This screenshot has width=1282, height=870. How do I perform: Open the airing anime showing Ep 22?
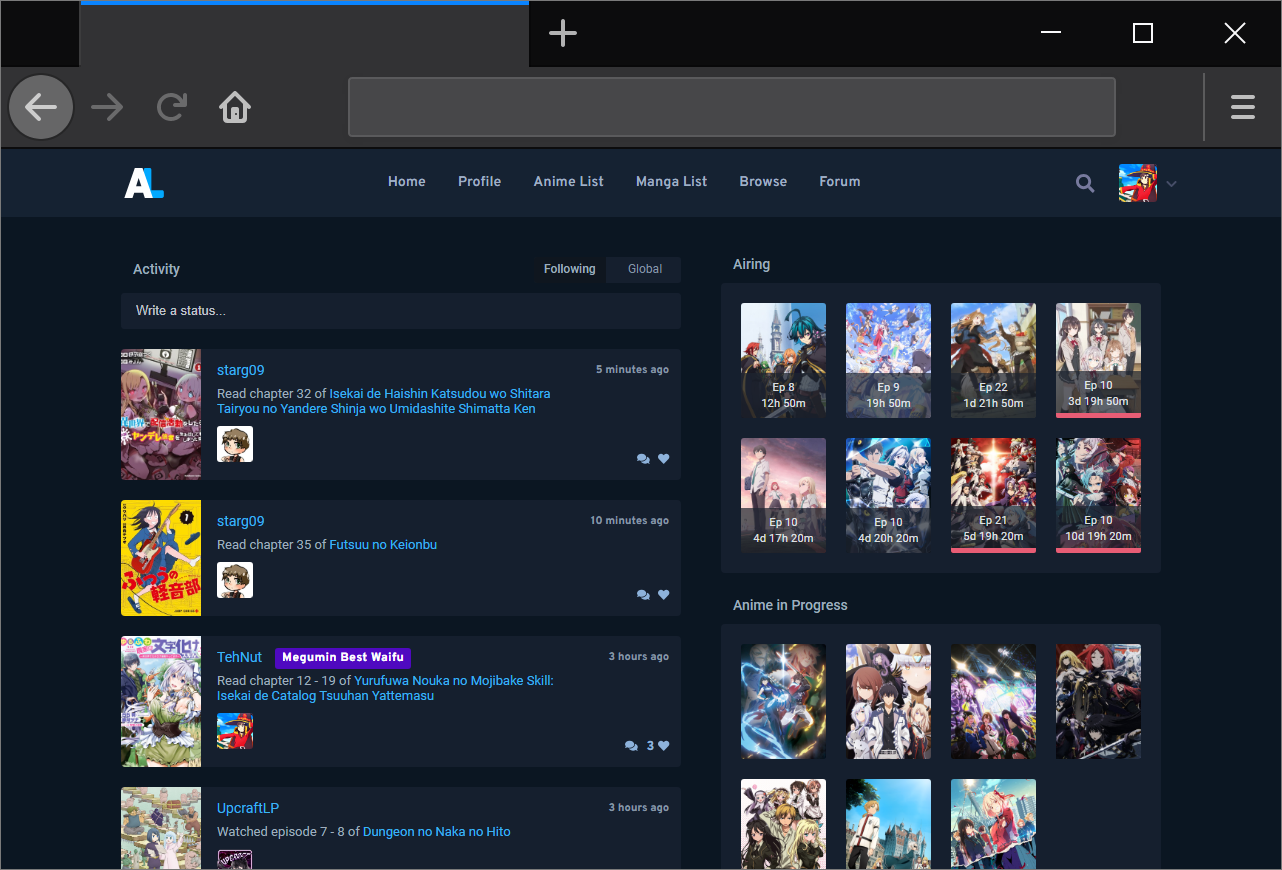tap(993, 360)
